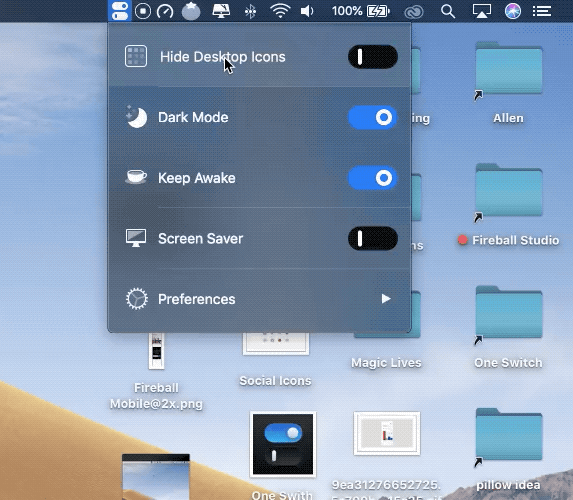Open Notification Center list icon
Image resolution: width=573 pixels, height=500 pixels.
[542, 11]
